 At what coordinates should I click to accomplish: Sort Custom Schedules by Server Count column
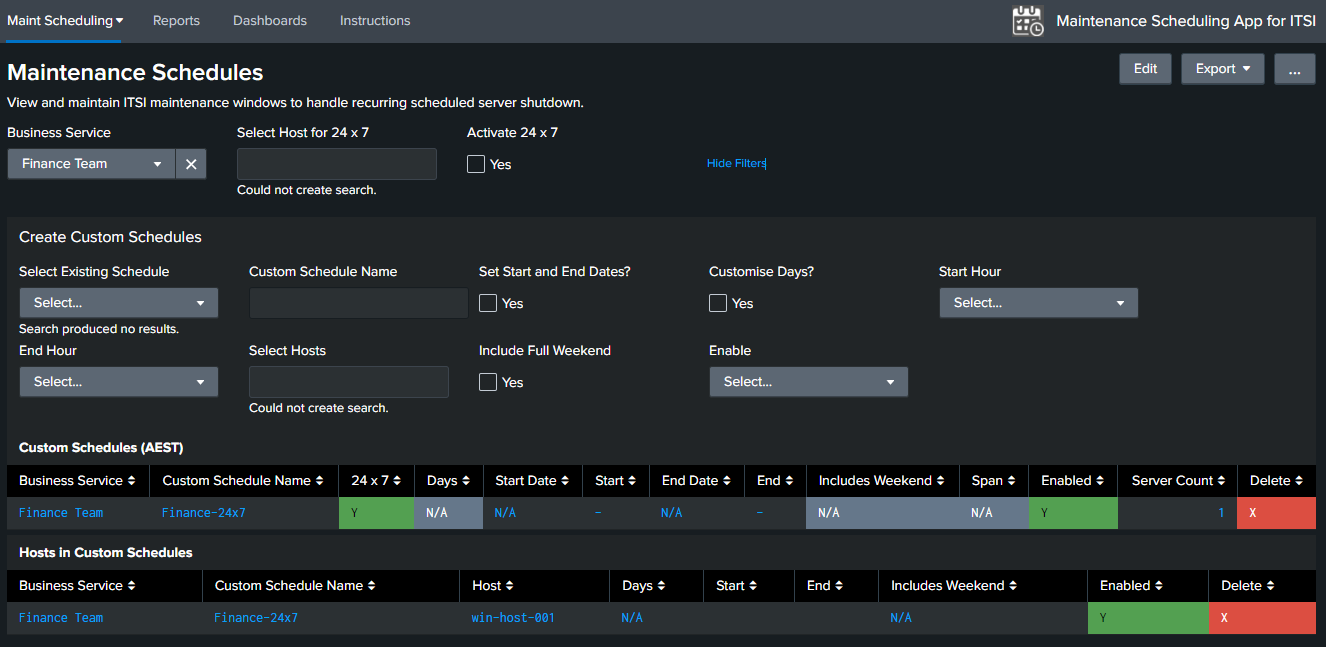point(1179,480)
